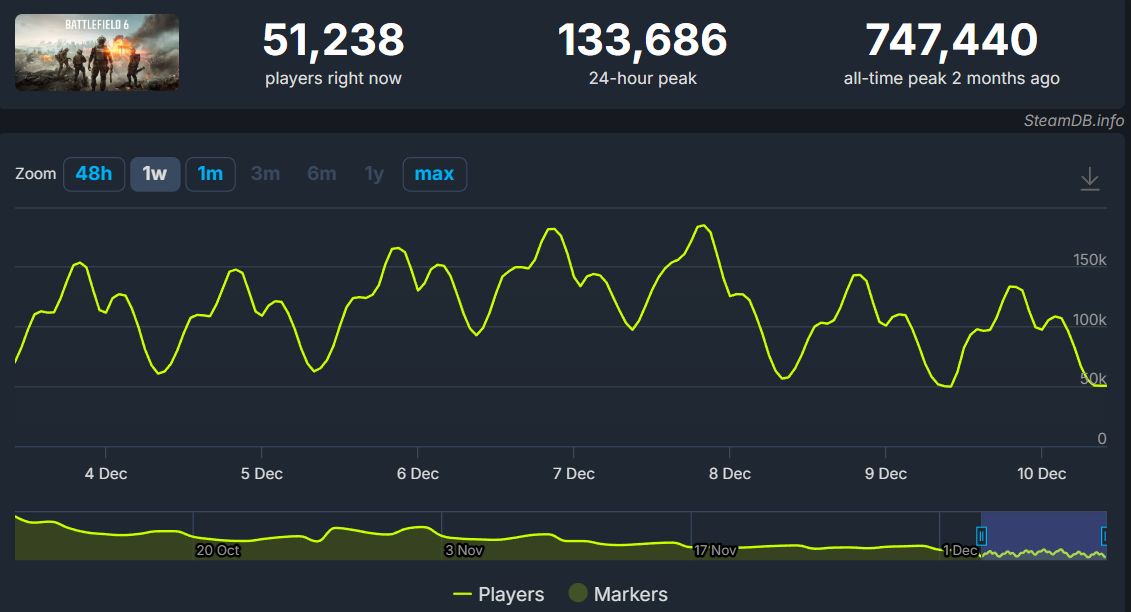Click the 50k y-axis label

coord(1093,378)
